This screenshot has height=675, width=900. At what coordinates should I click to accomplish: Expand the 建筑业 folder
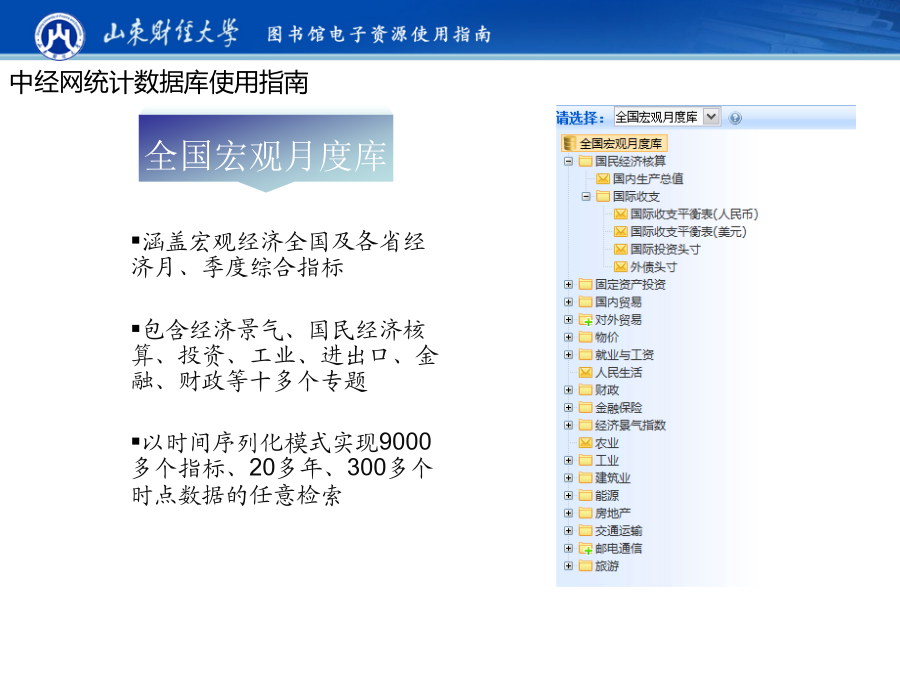coord(568,478)
